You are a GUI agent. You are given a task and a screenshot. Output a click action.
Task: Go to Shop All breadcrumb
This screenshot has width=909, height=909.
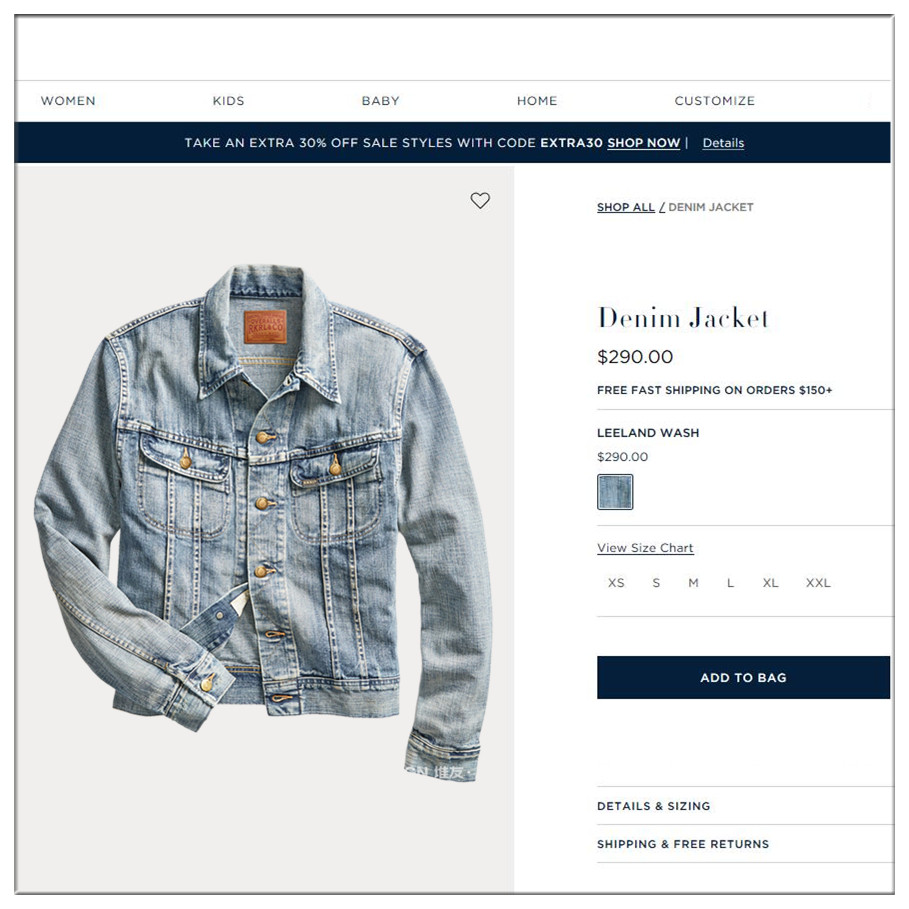(x=626, y=208)
